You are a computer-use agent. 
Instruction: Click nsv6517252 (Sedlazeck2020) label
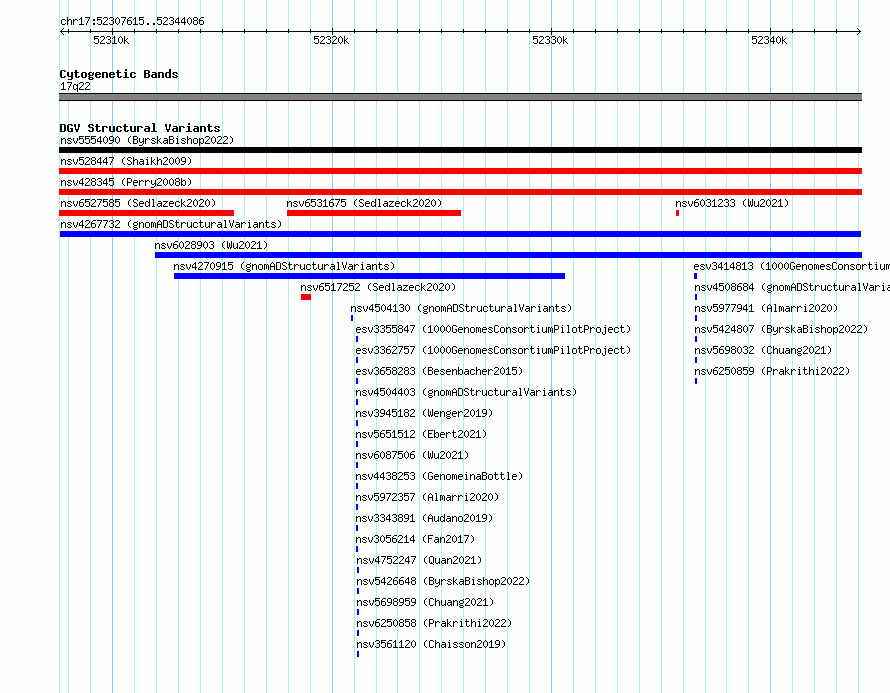(378, 287)
